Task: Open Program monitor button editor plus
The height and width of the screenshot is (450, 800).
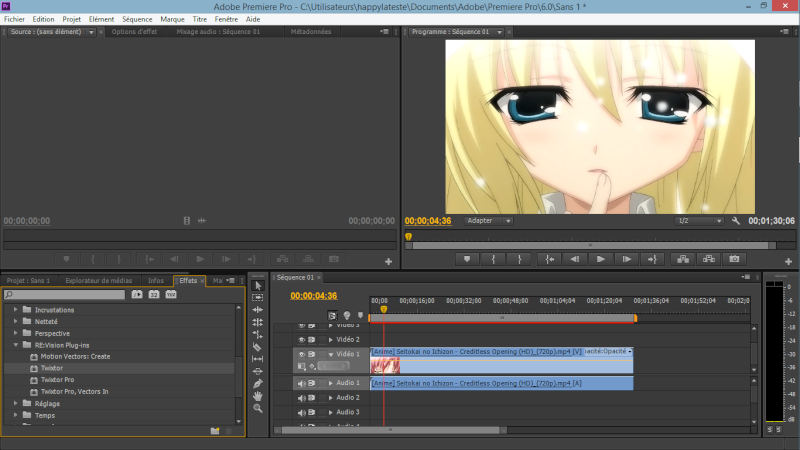Action: coord(788,261)
